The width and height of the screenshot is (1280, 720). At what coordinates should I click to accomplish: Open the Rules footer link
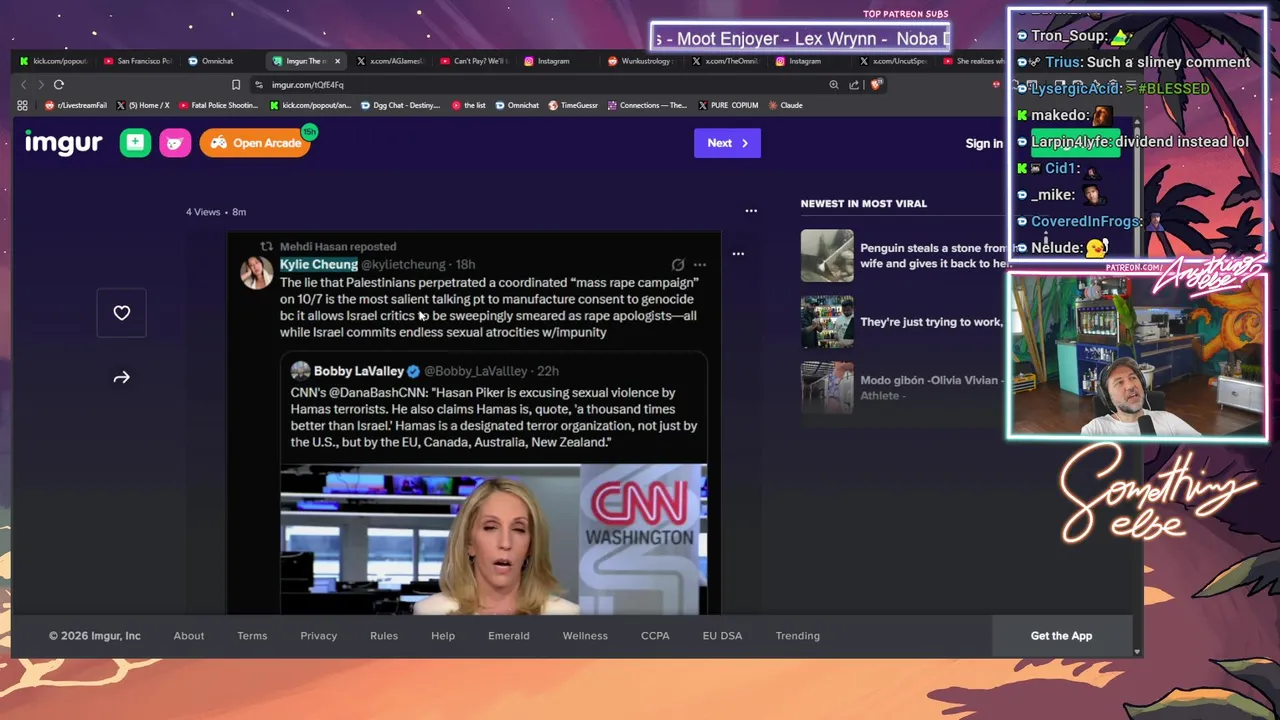click(384, 636)
